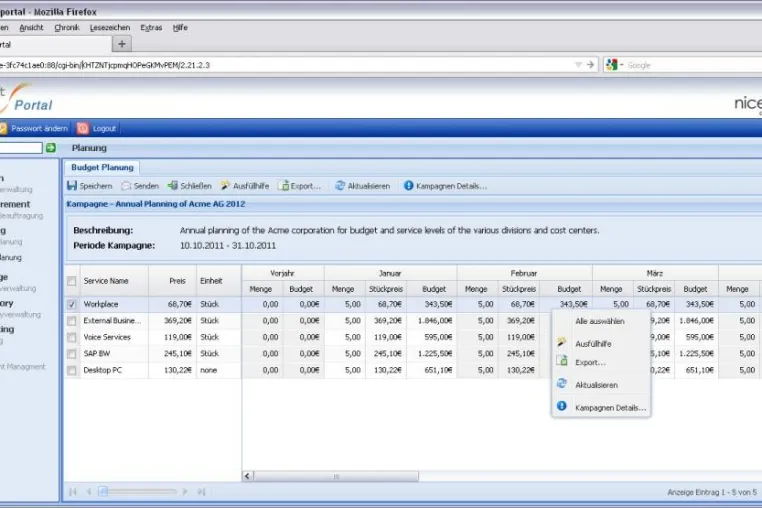
Task: Click the Vorjahr column group header
Action: tap(282, 273)
